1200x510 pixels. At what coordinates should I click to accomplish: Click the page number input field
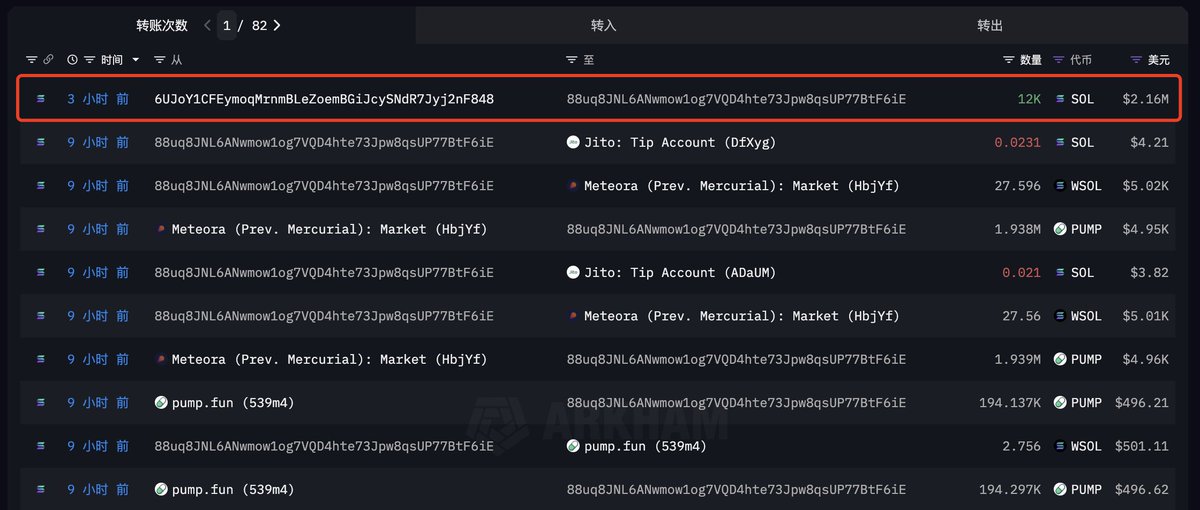pyautogui.click(x=227, y=26)
